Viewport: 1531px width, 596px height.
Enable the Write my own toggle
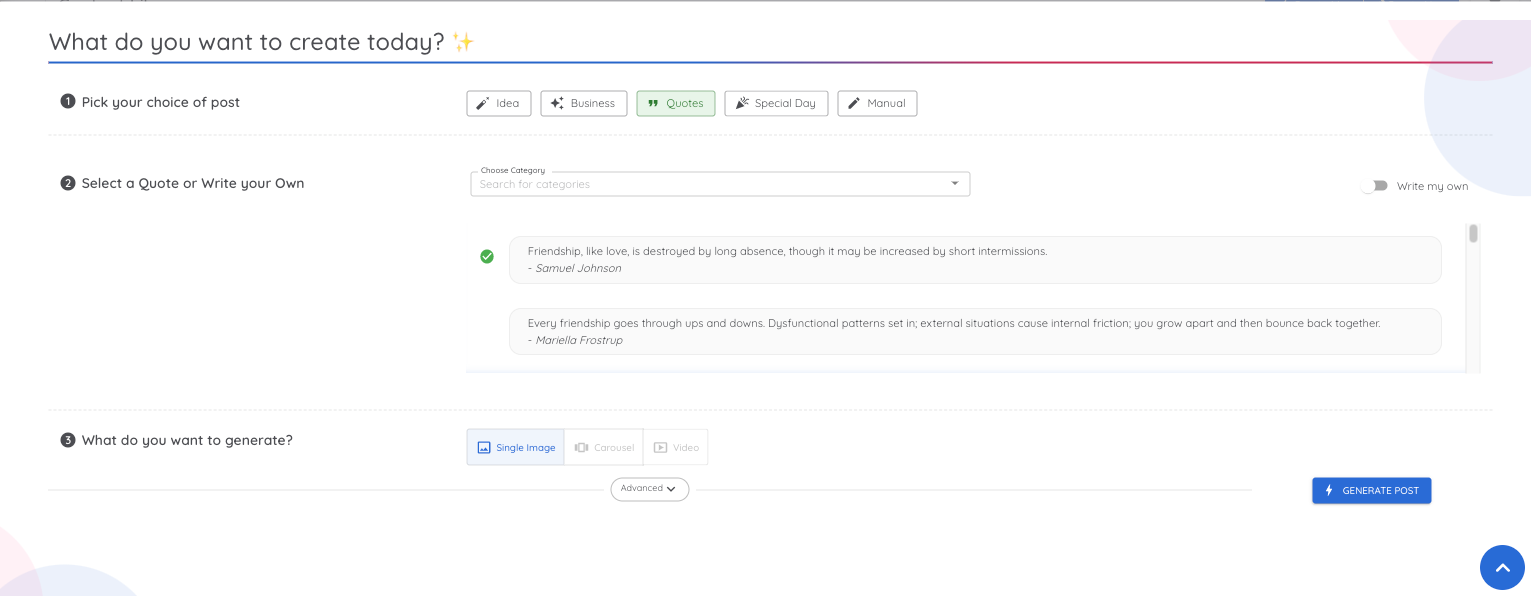(x=1375, y=186)
